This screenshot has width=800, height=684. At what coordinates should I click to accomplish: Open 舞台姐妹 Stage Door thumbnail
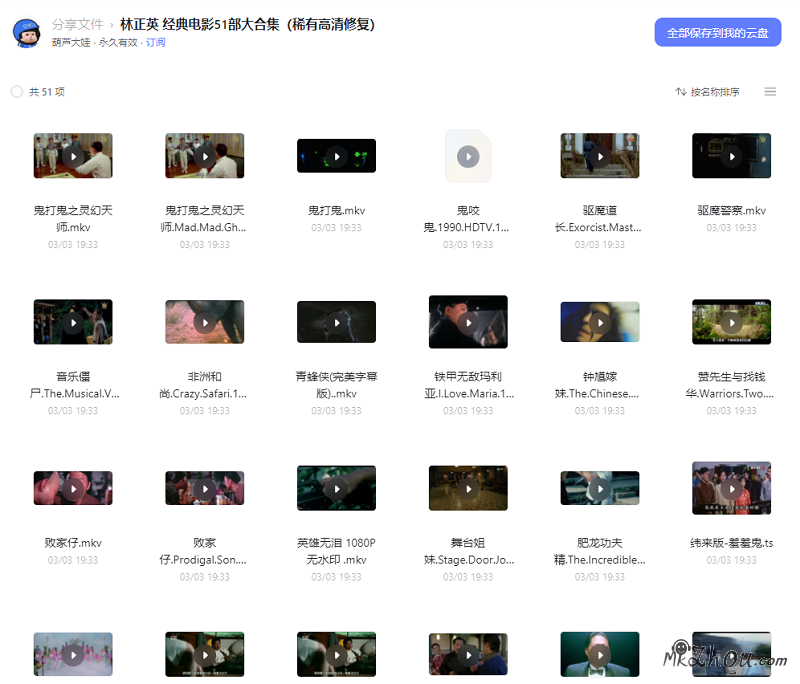468,488
